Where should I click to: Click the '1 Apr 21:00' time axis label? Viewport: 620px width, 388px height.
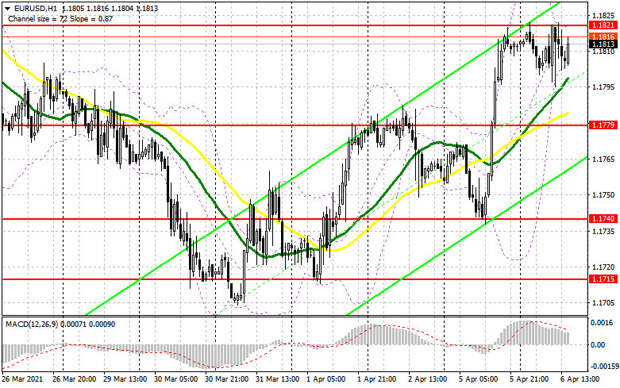tap(377, 379)
